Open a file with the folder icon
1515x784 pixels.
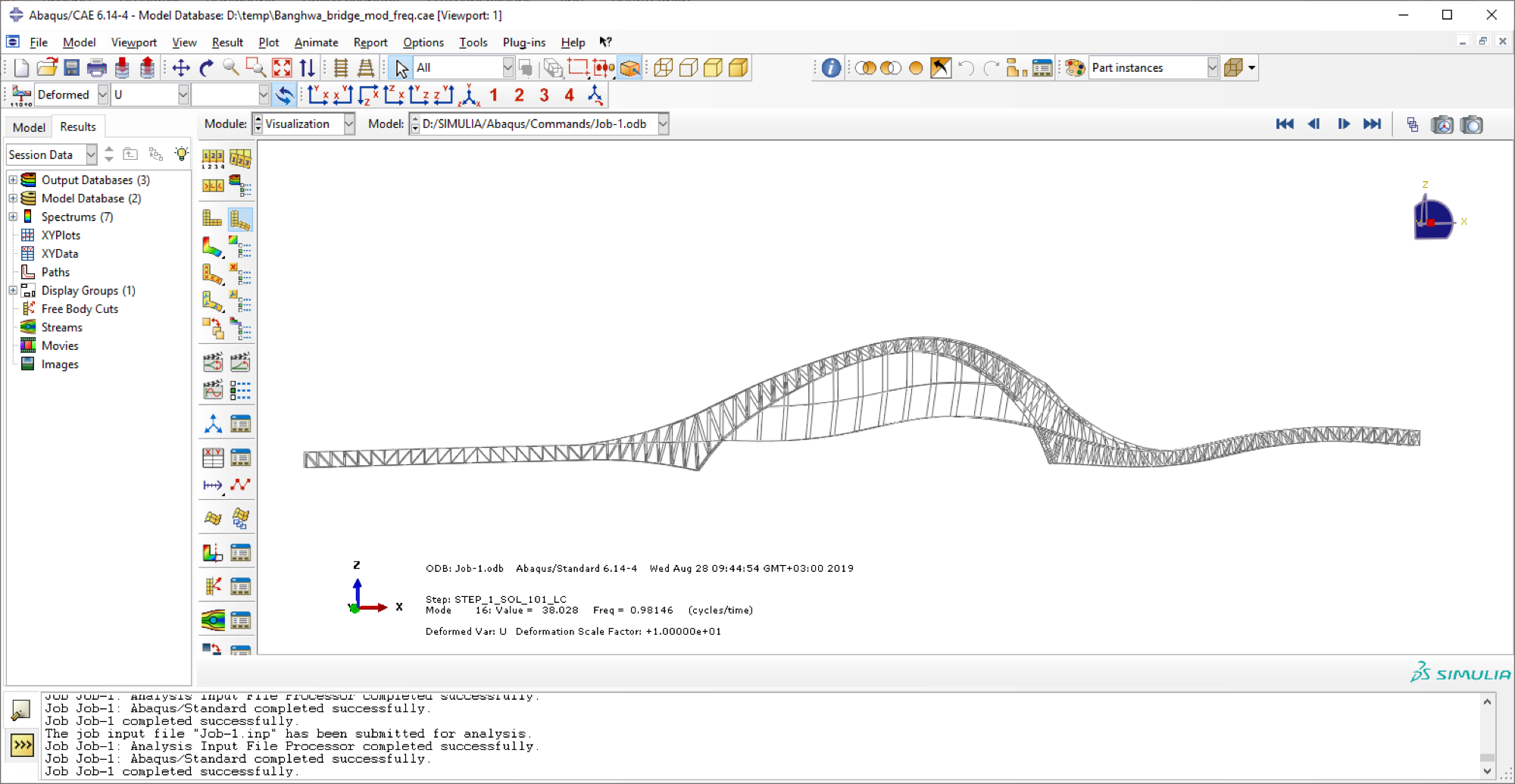tap(47, 68)
